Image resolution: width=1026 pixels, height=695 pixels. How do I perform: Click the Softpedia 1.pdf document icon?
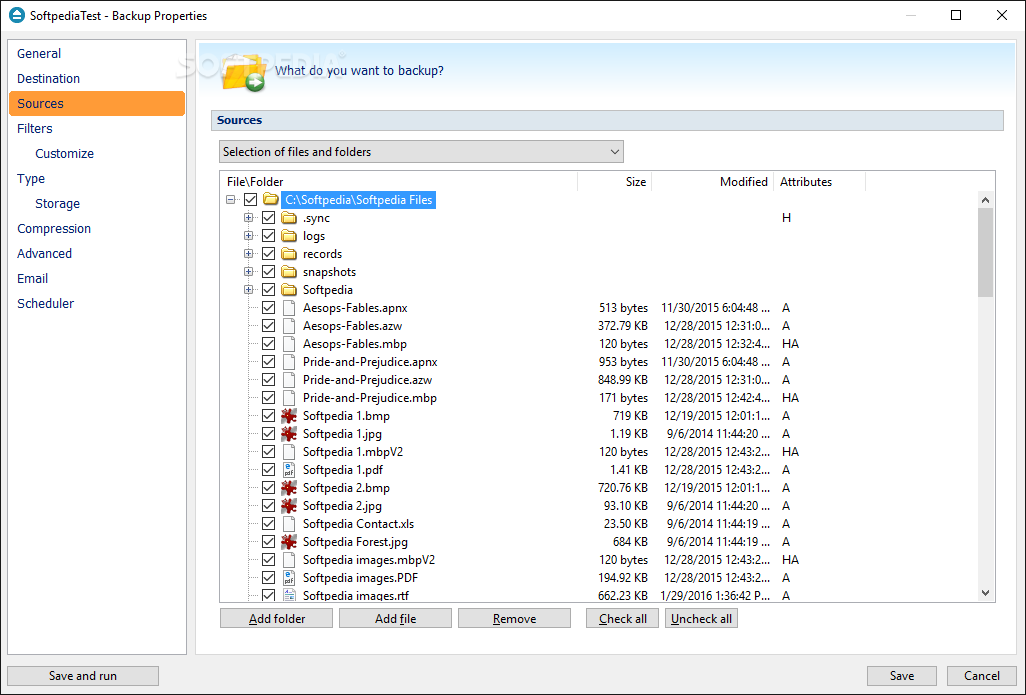point(289,470)
